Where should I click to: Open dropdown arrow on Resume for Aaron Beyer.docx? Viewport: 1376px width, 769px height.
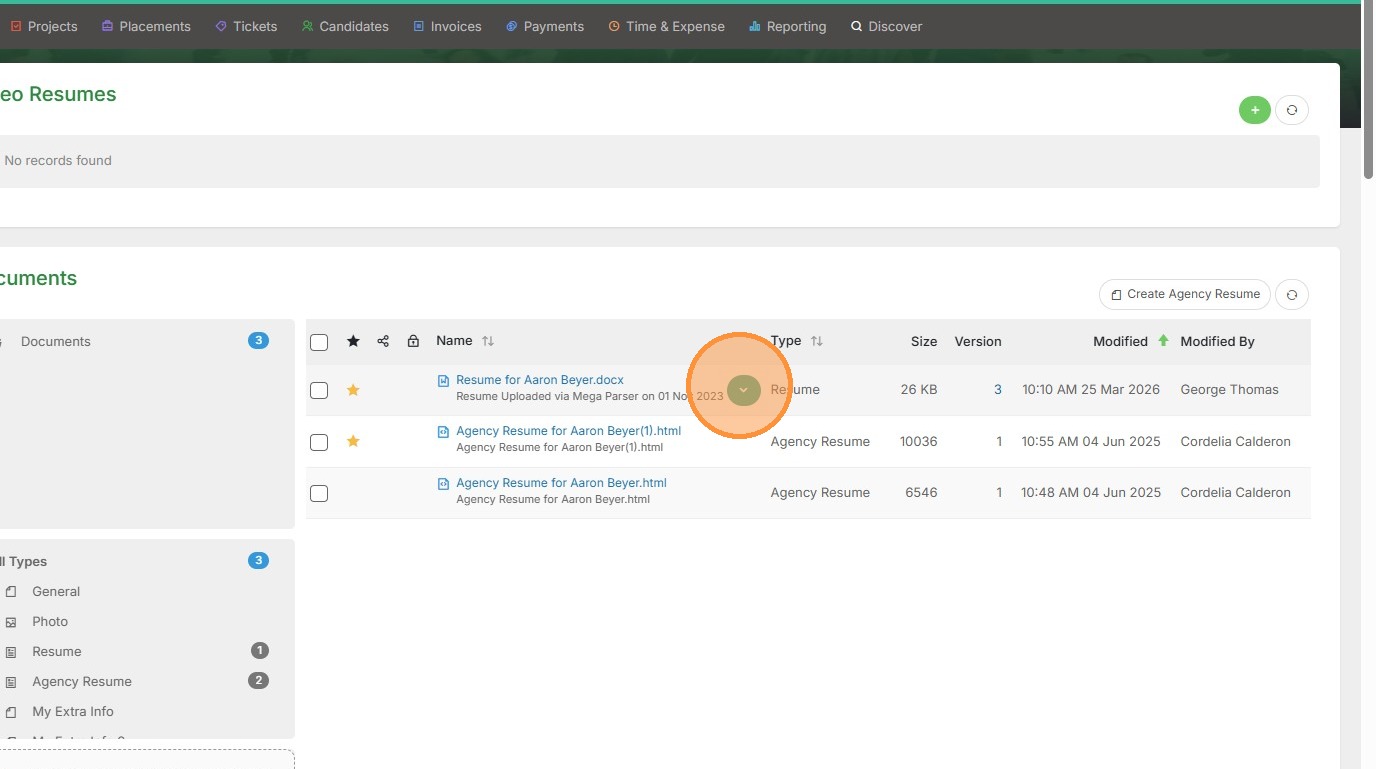tap(743, 390)
